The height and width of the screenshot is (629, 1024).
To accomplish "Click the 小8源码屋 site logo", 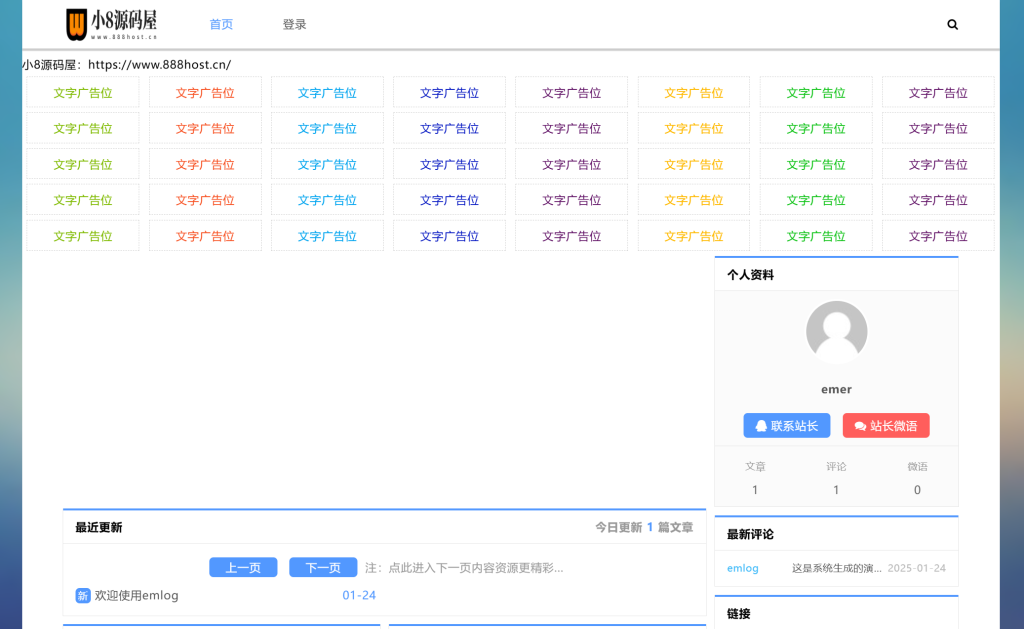I will tap(112, 24).
